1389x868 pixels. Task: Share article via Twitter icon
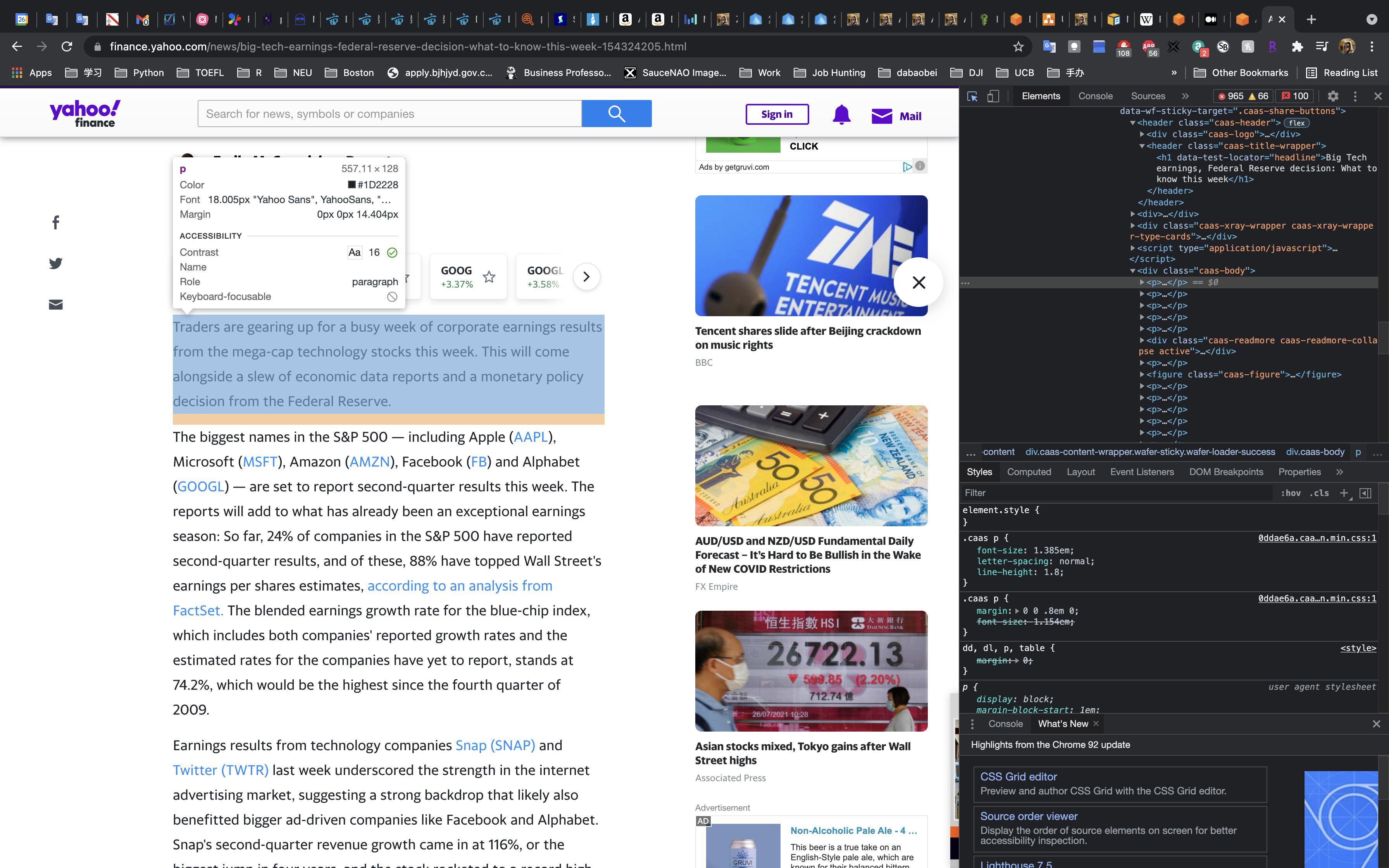tap(56, 263)
